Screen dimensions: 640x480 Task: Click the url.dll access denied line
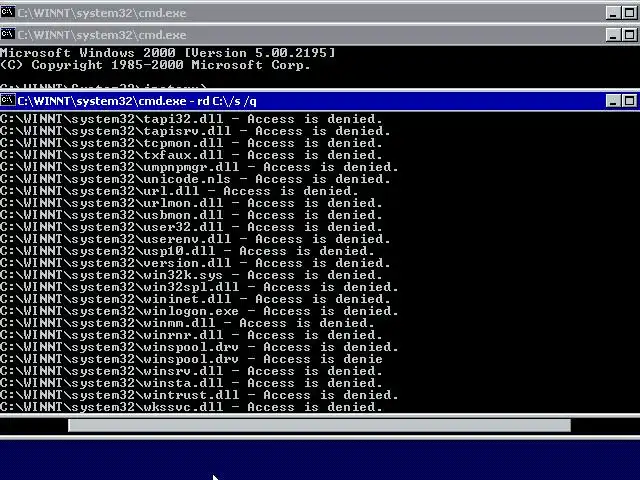click(x=179, y=191)
